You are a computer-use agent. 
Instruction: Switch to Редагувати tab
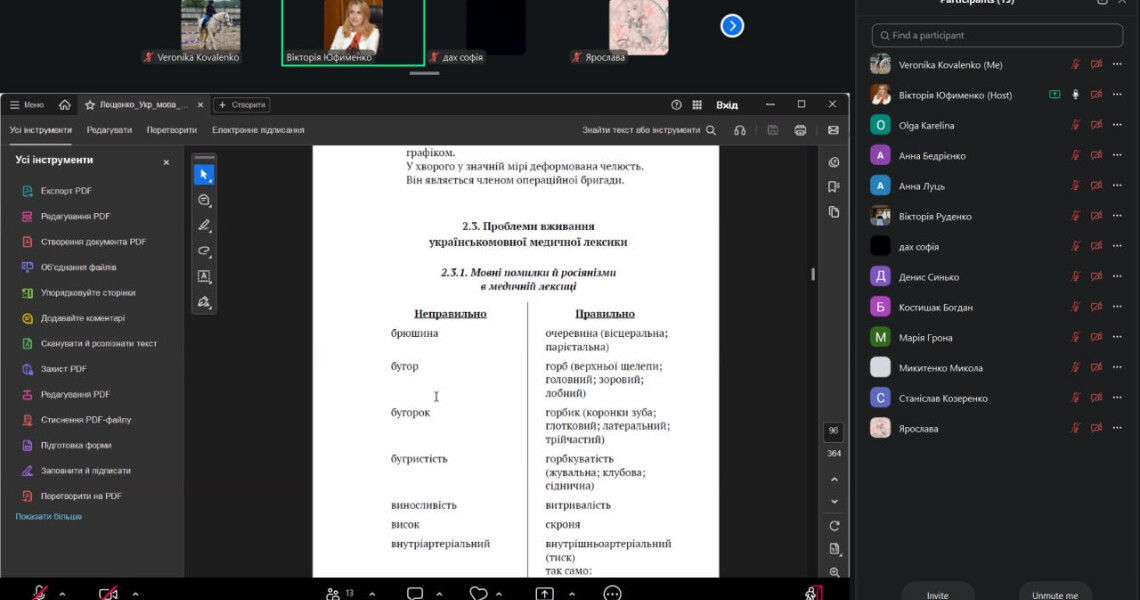(x=109, y=130)
